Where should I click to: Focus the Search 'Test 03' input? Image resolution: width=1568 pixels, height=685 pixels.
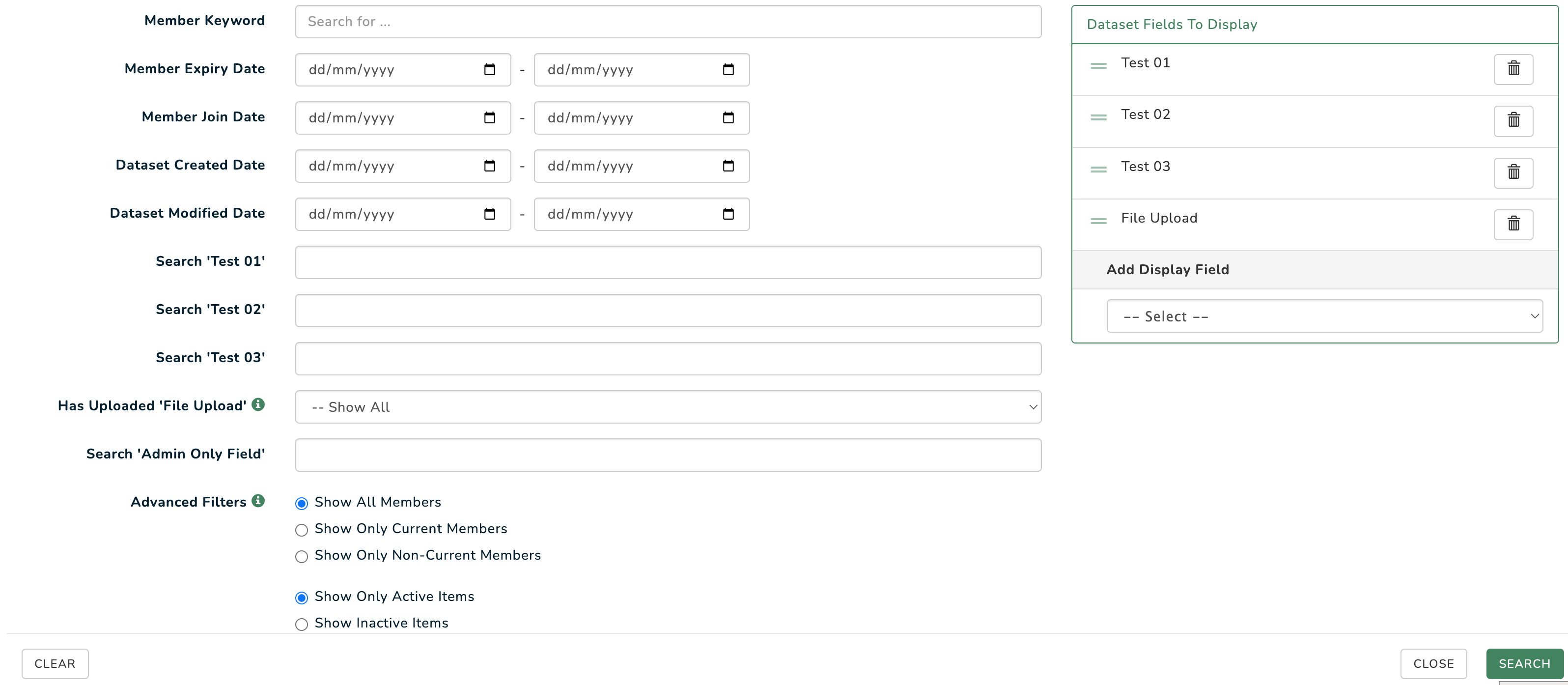click(668, 359)
